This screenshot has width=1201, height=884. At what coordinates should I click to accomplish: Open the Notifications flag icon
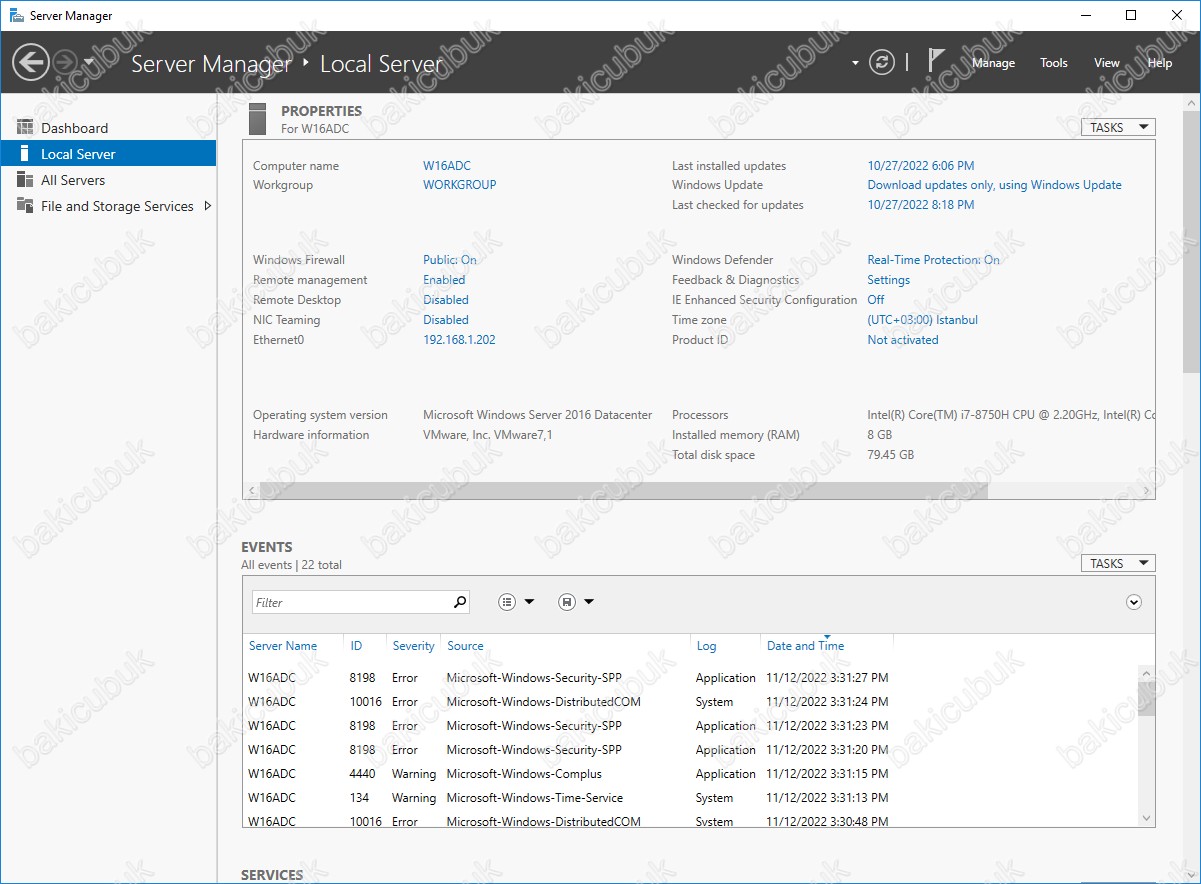pos(936,61)
